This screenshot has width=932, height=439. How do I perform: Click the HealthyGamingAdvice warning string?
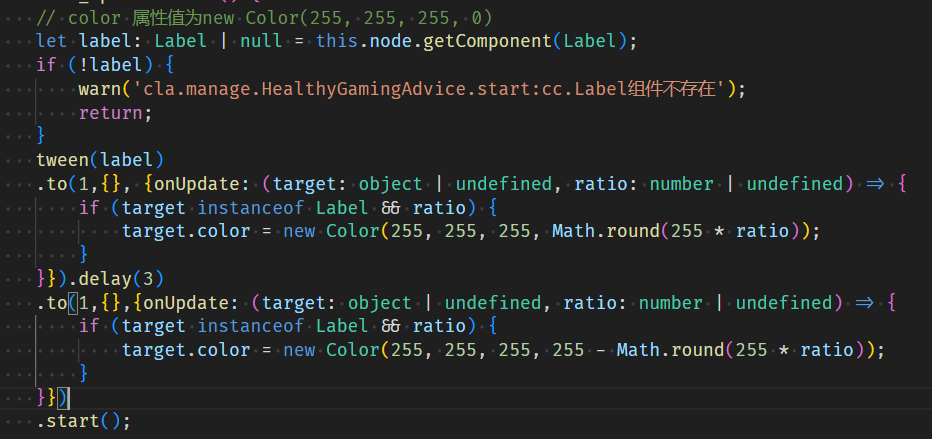click(x=430, y=89)
